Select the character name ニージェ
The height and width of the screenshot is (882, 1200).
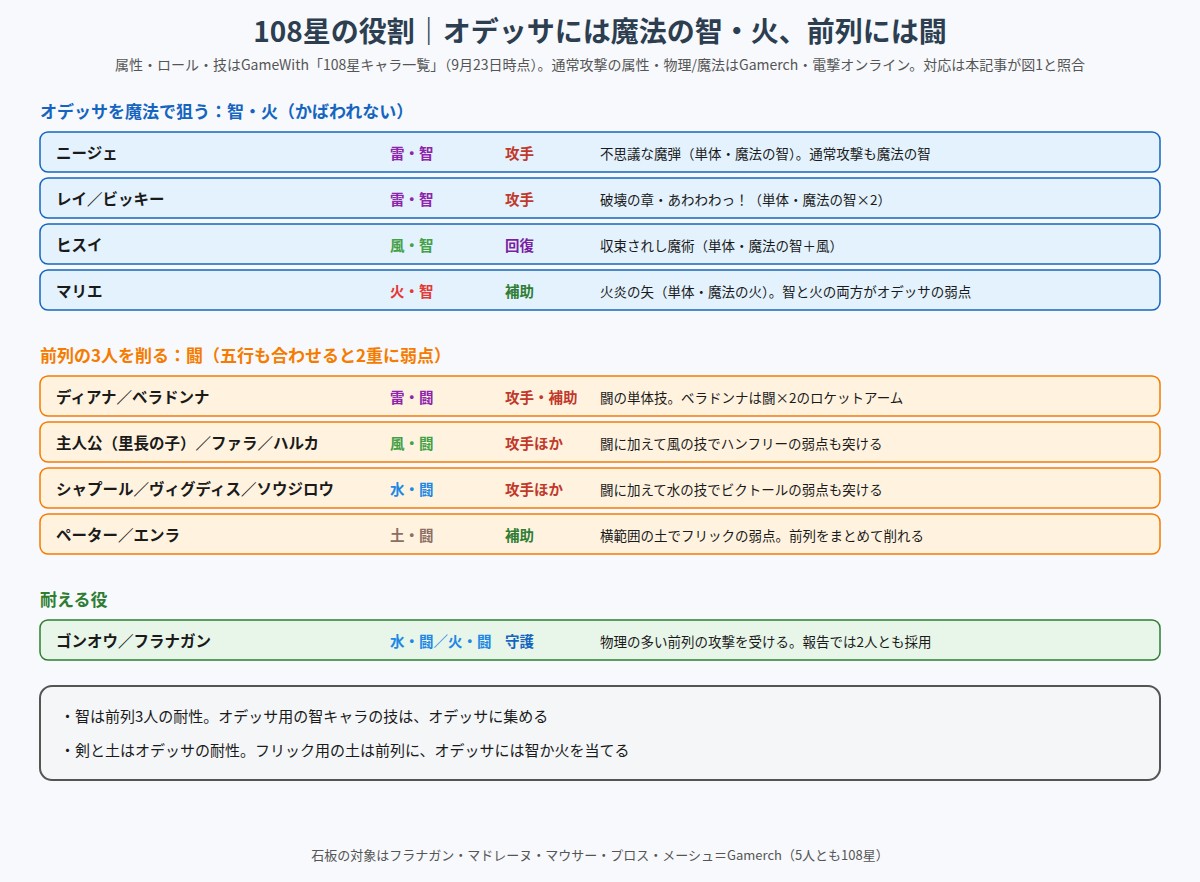click(87, 154)
